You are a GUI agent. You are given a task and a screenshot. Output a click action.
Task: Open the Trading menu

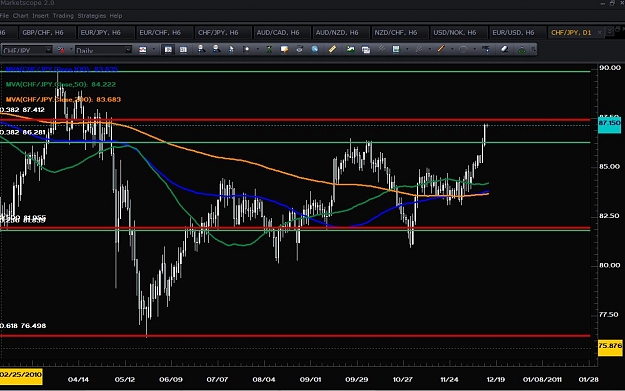click(63, 16)
